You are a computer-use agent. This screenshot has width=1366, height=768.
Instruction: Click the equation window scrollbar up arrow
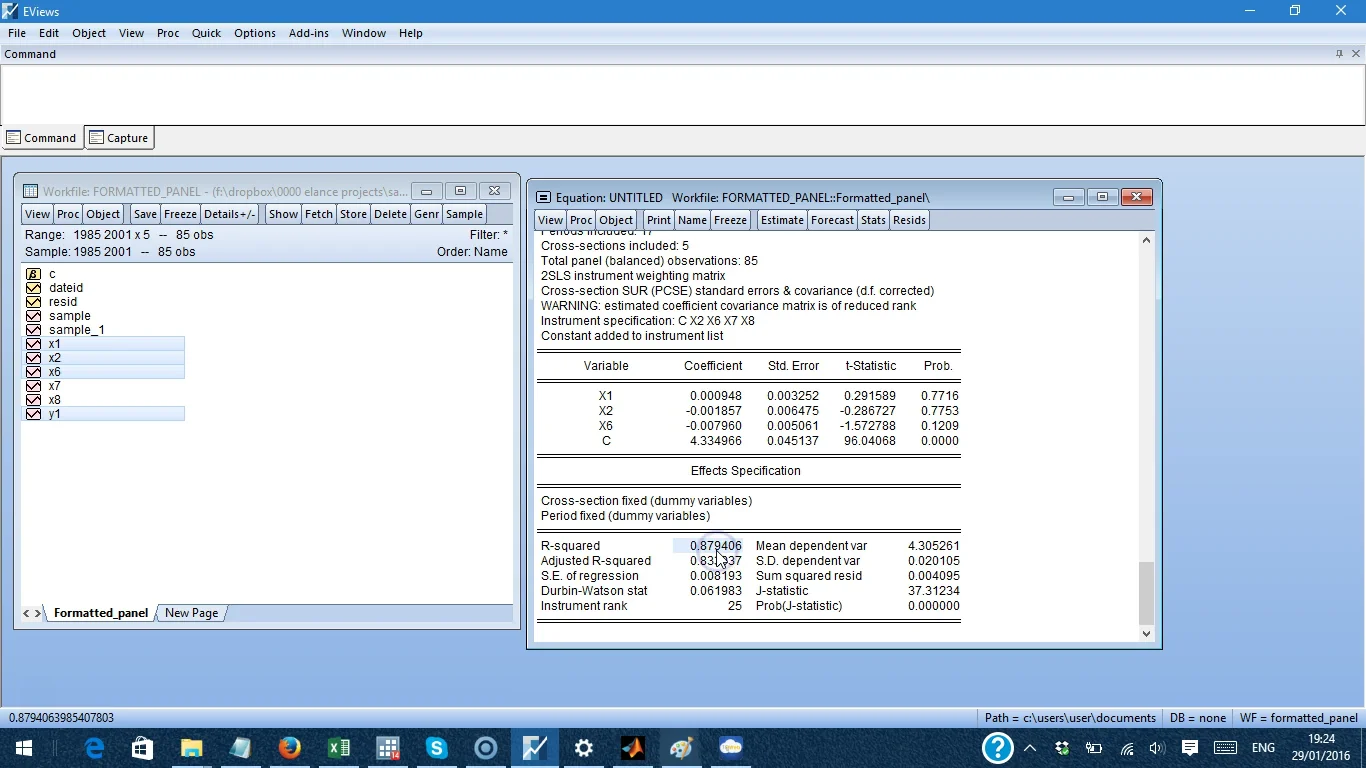click(1146, 240)
